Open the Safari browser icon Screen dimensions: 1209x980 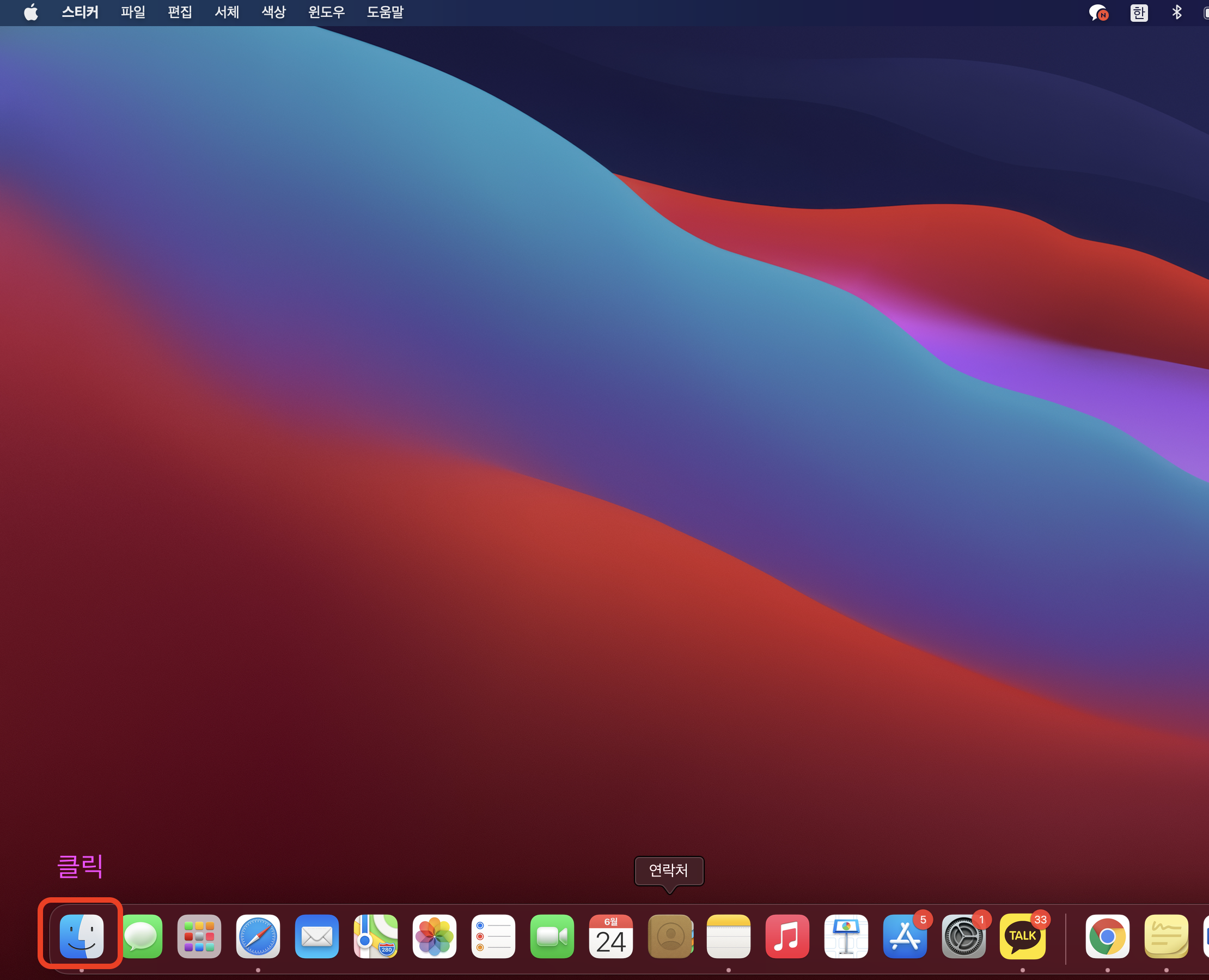pyautogui.click(x=258, y=936)
